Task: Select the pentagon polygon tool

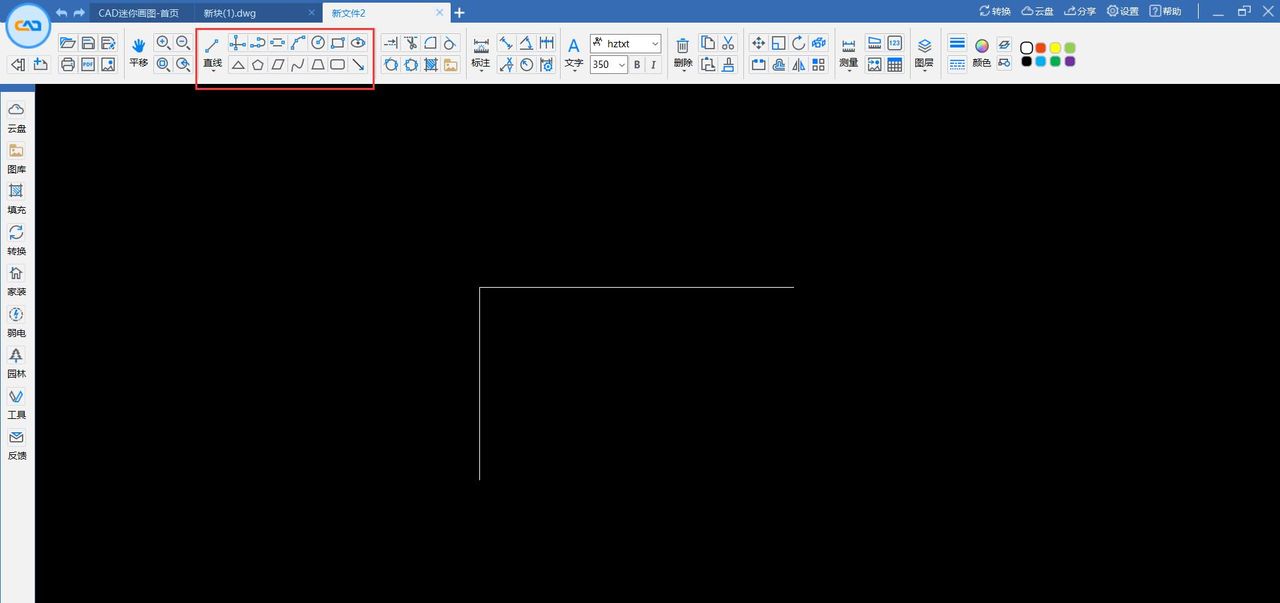Action: (258, 65)
